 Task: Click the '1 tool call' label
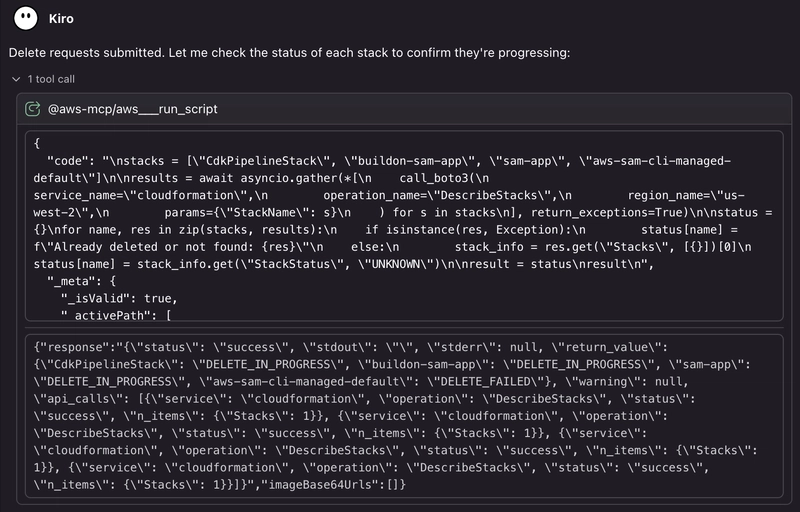51,79
